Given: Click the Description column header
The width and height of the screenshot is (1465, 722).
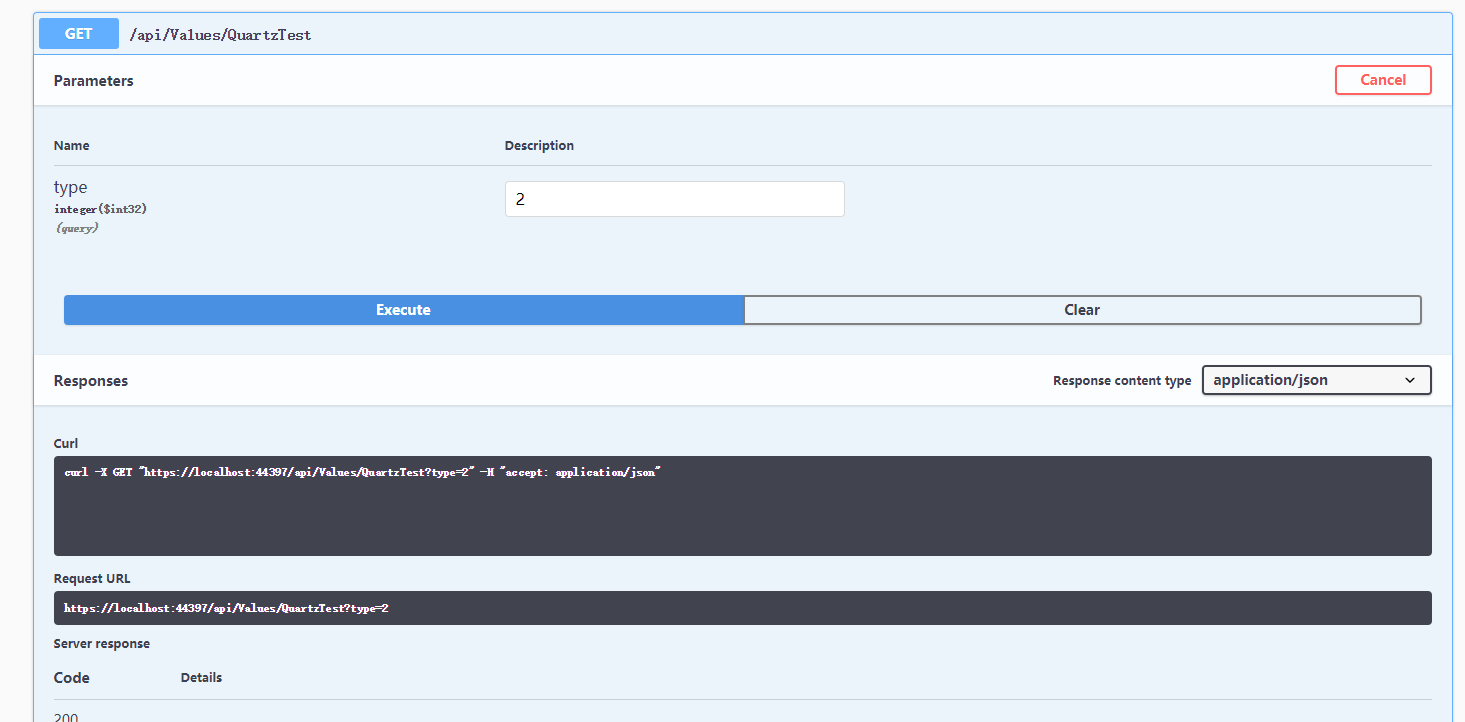Looking at the screenshot, I should [539, 145].
